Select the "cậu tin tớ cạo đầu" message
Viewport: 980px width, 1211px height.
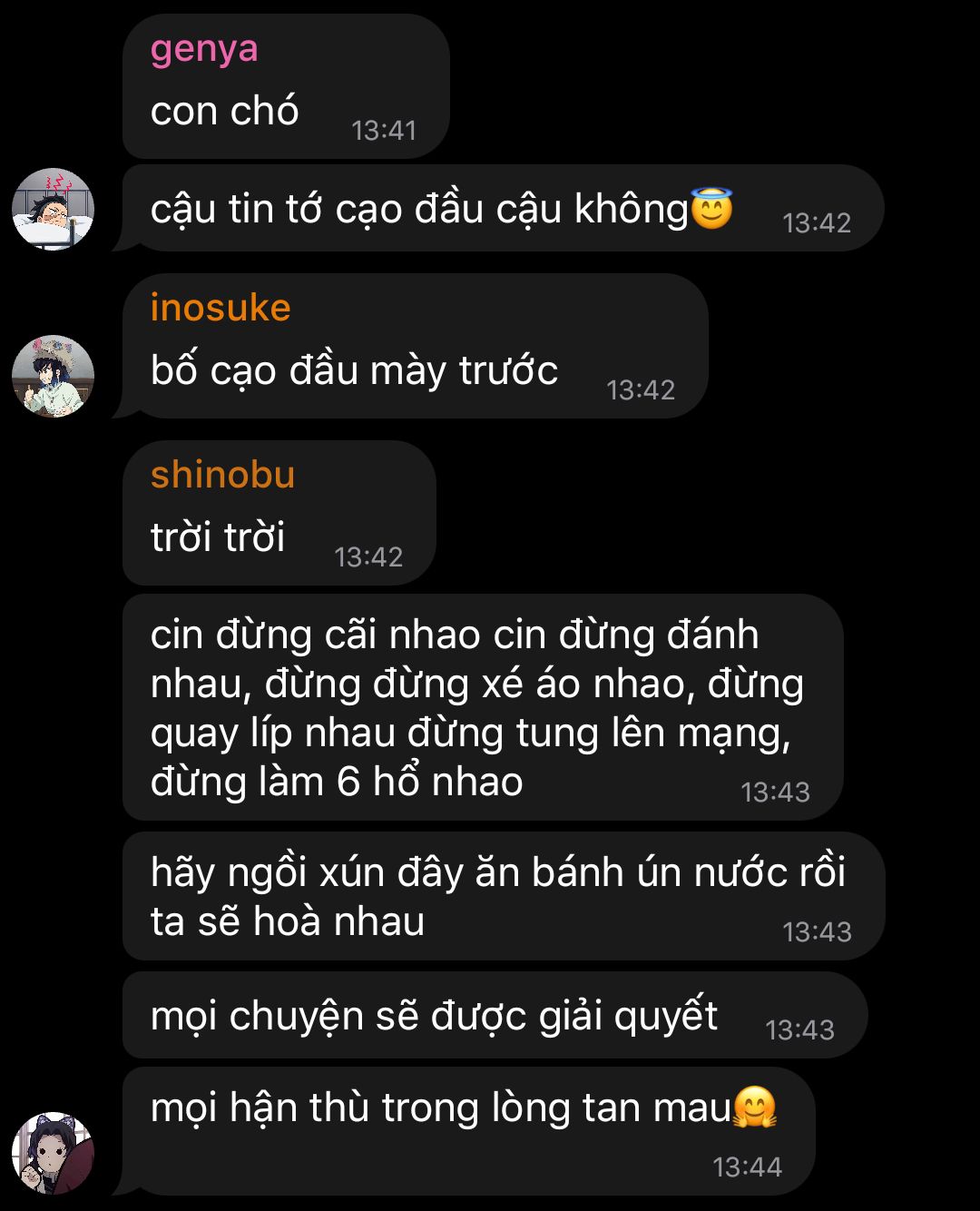[503, 208]
